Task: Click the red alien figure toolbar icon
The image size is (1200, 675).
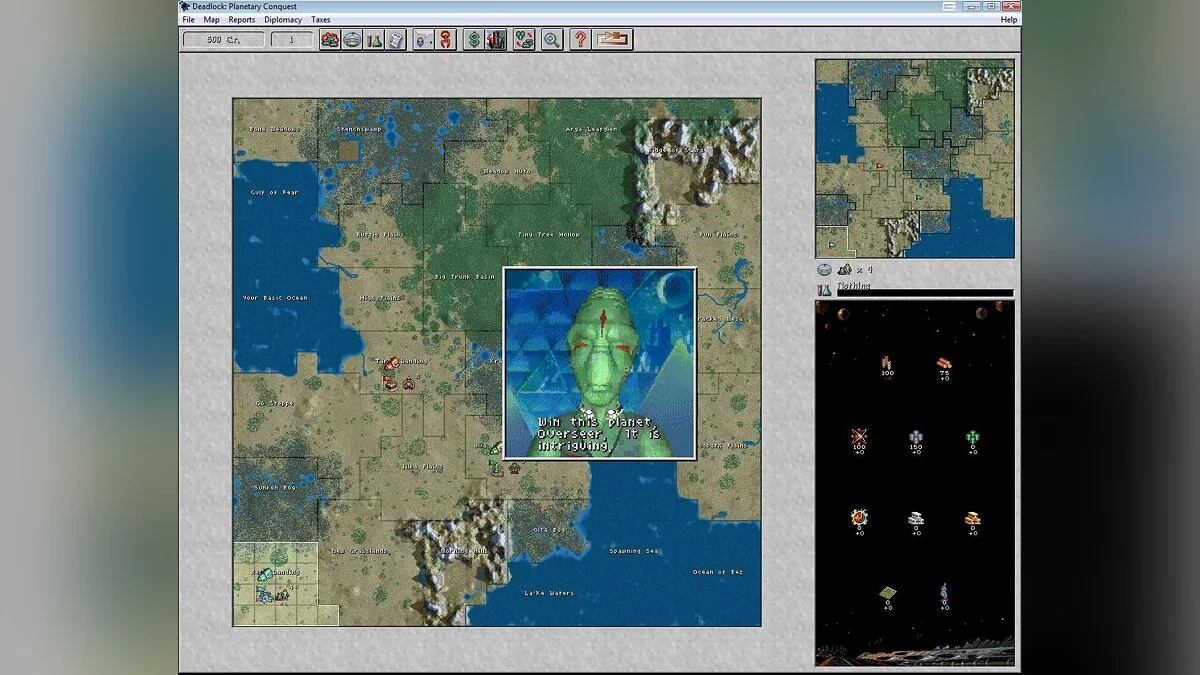Action: (x=446, y=40)
